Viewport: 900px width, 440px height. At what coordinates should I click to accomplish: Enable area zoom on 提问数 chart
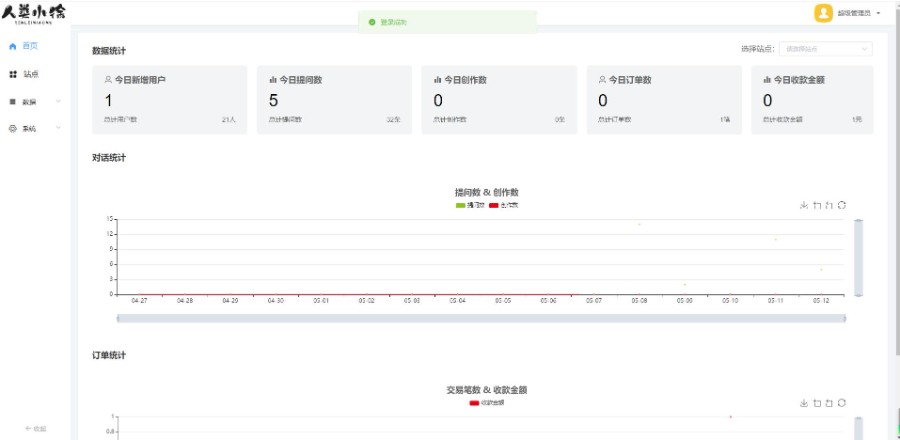[817, 205]
